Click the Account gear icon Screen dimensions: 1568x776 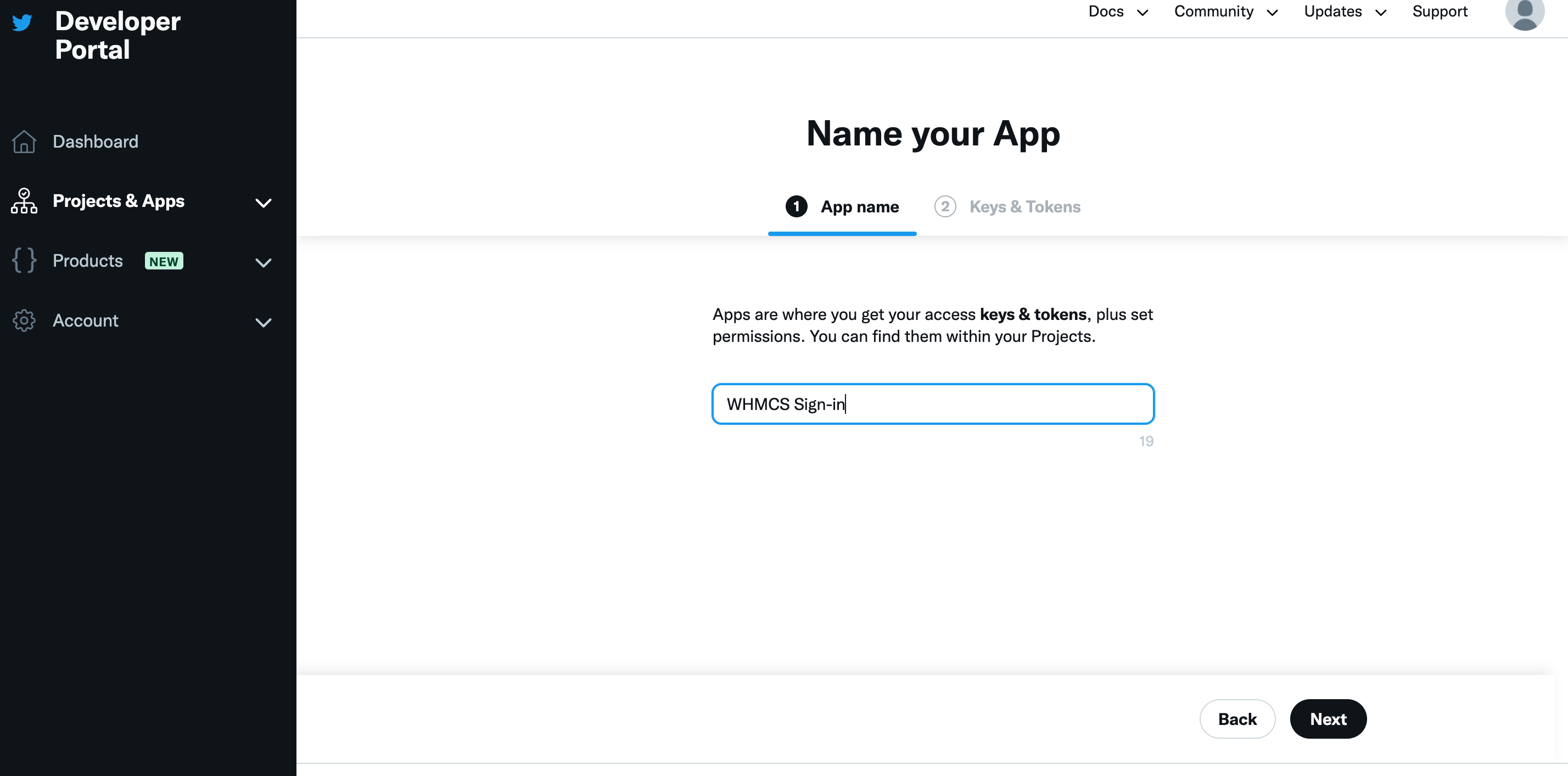point(24,320)
